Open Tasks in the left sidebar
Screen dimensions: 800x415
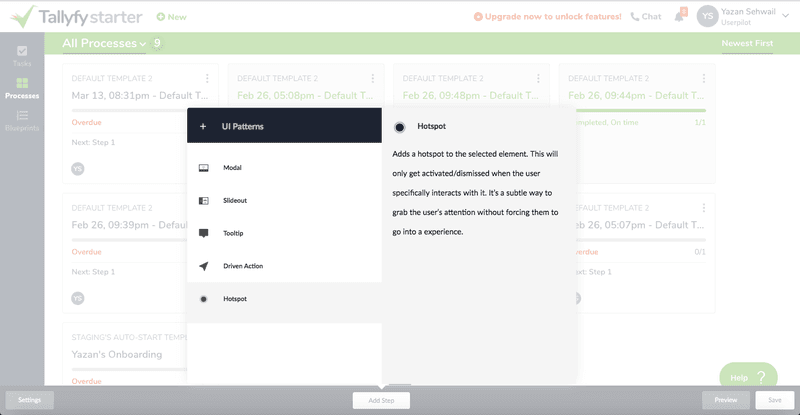click(x=22, y=56)
